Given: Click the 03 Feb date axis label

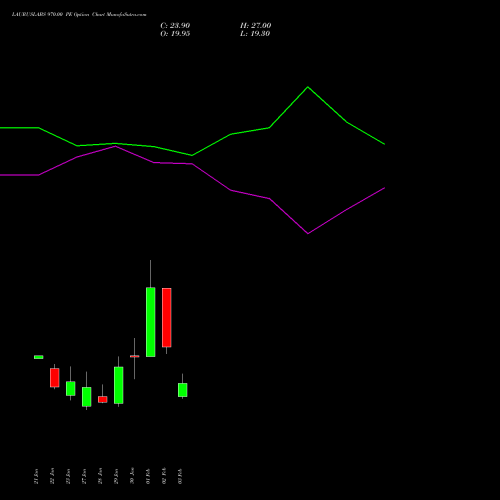Looking at the screenshot, I should tap(180, 476).
